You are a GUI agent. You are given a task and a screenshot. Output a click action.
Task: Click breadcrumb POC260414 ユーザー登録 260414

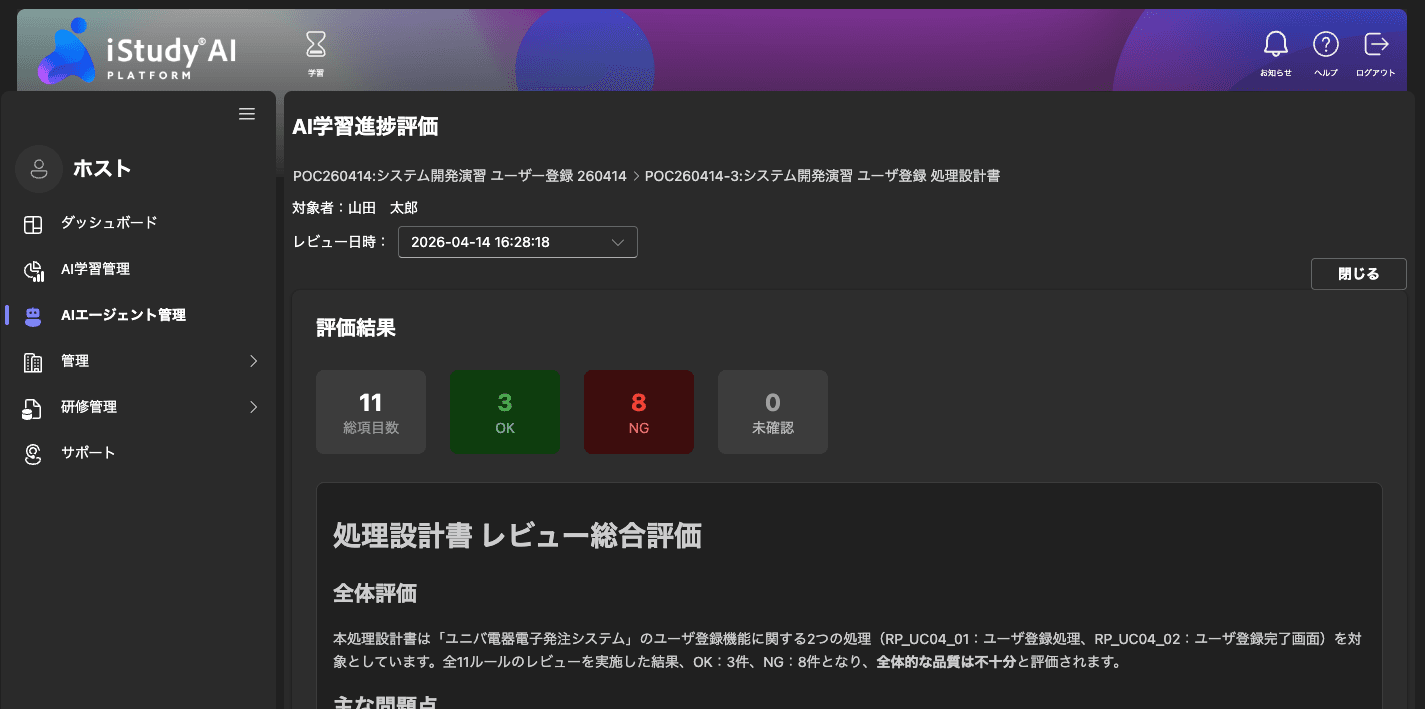[x=460, y=176]
